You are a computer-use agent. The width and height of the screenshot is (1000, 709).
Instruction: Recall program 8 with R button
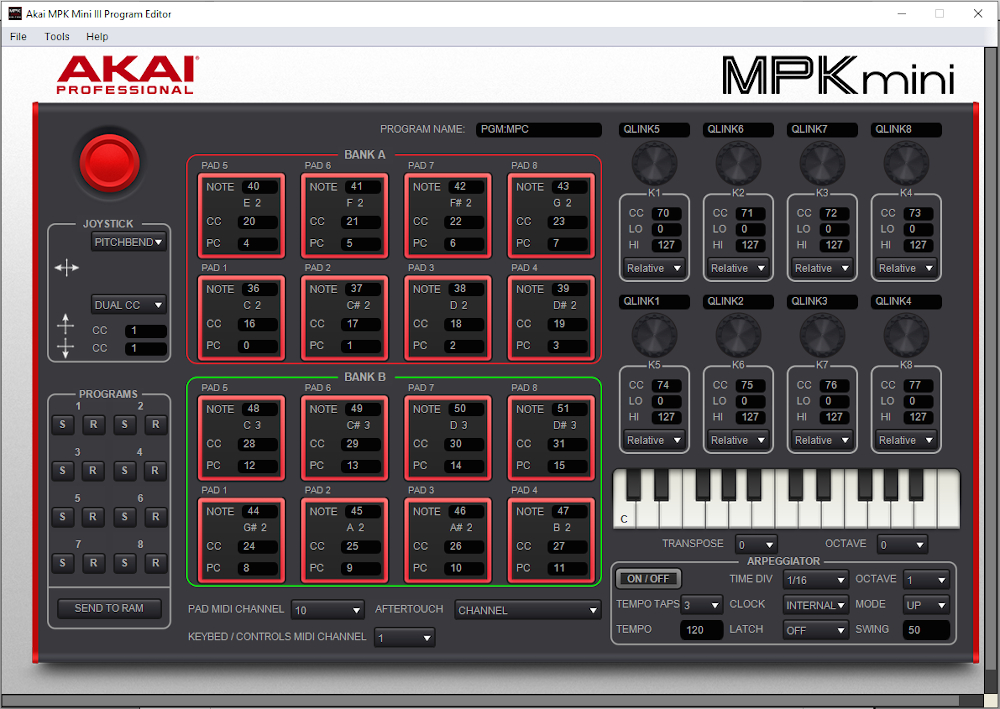155,563
